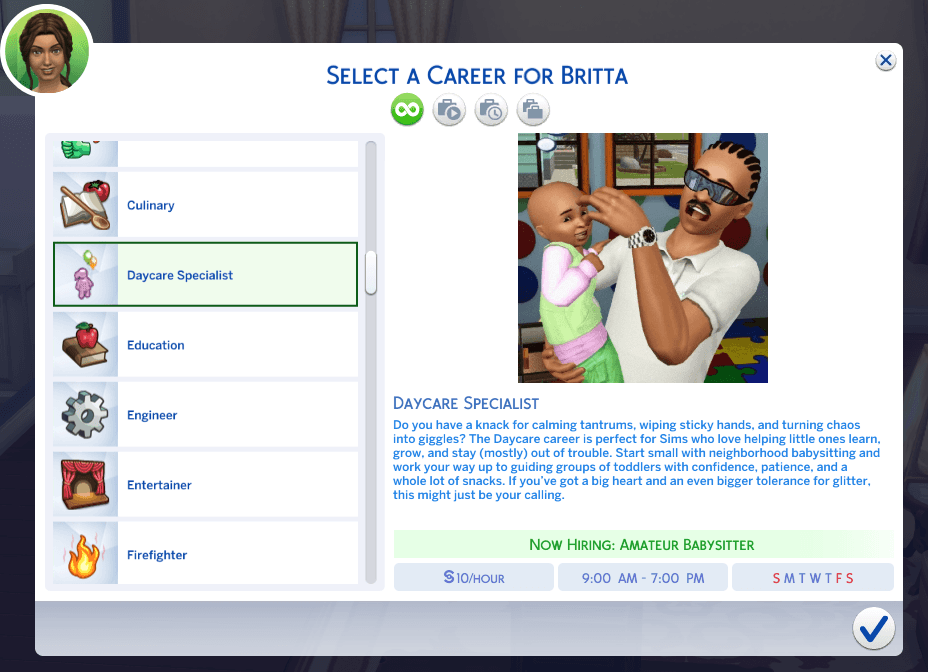Click the Education apple on book icon

tap(85, 345)
